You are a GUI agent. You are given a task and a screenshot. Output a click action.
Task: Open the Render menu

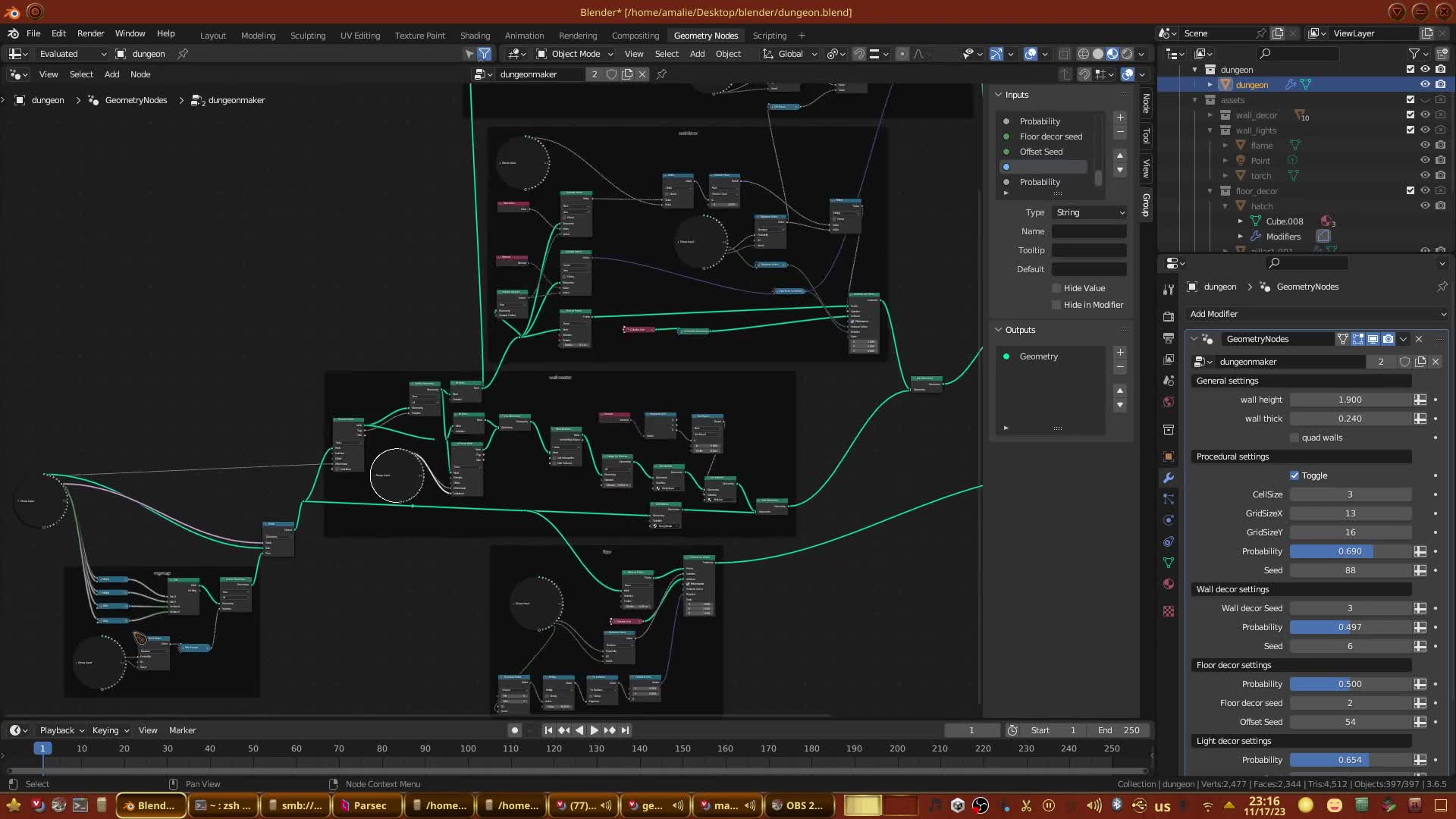pos(90,33)
